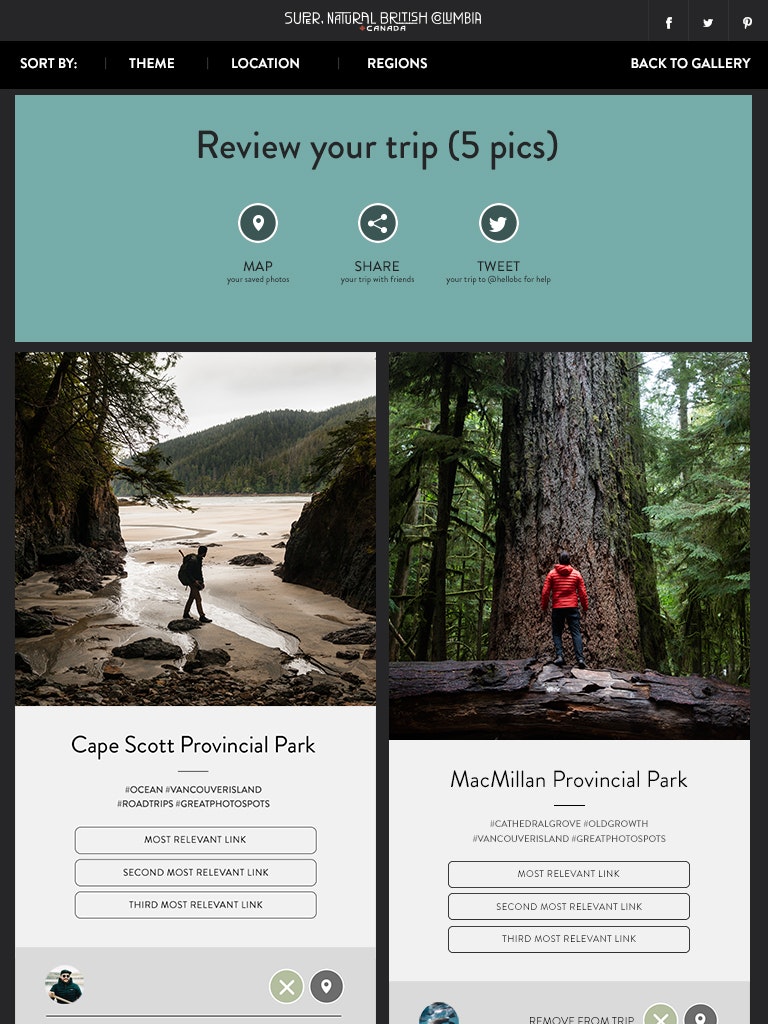Screen dimensions: 768x1024
Task: Go back to the gallery
Action: (690, 63)
